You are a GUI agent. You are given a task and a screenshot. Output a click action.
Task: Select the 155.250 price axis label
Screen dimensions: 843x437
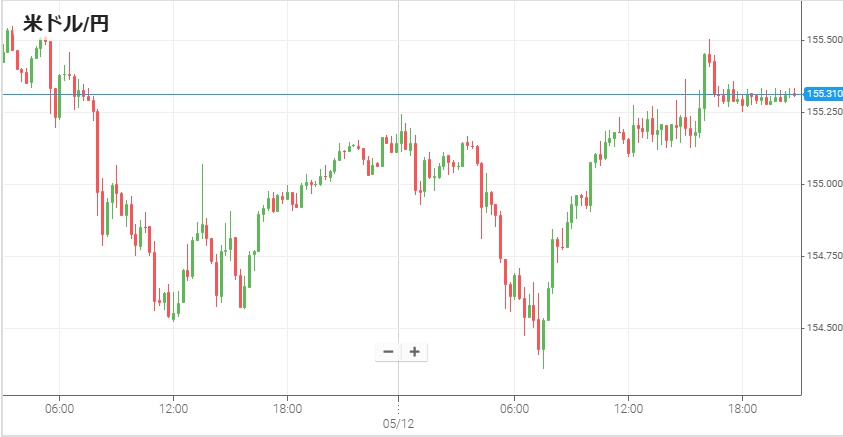coord(822,112)
